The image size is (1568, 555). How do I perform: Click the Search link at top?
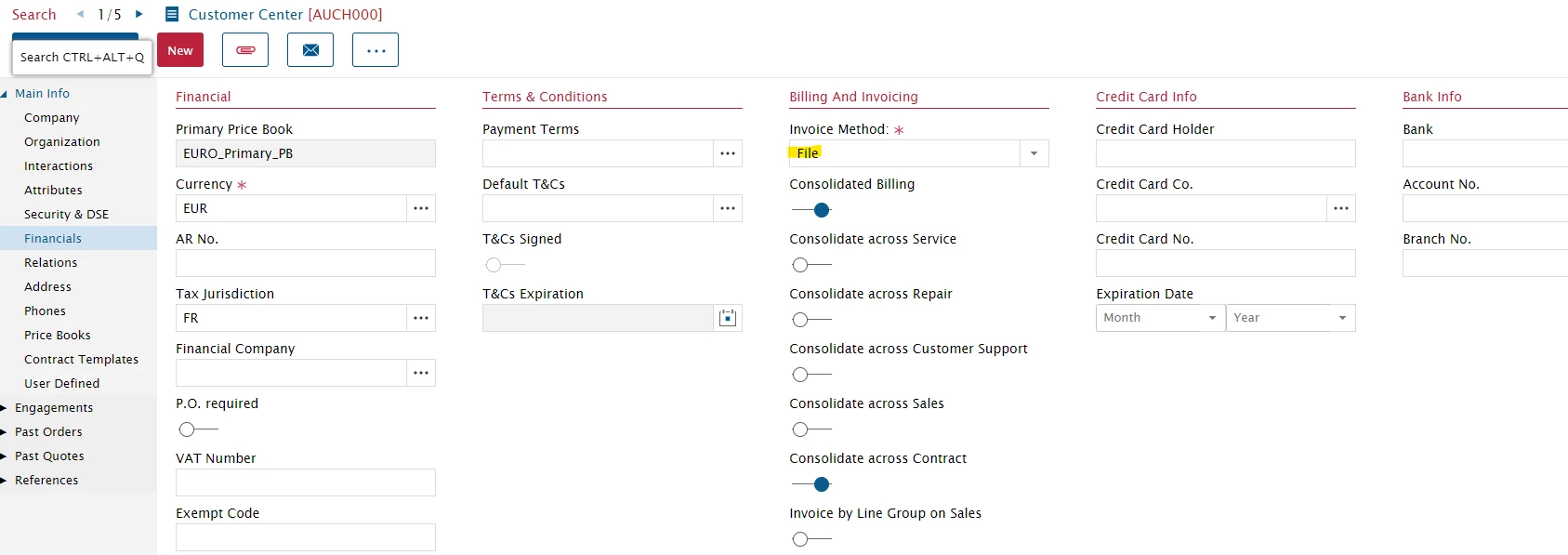coord(33,14)
